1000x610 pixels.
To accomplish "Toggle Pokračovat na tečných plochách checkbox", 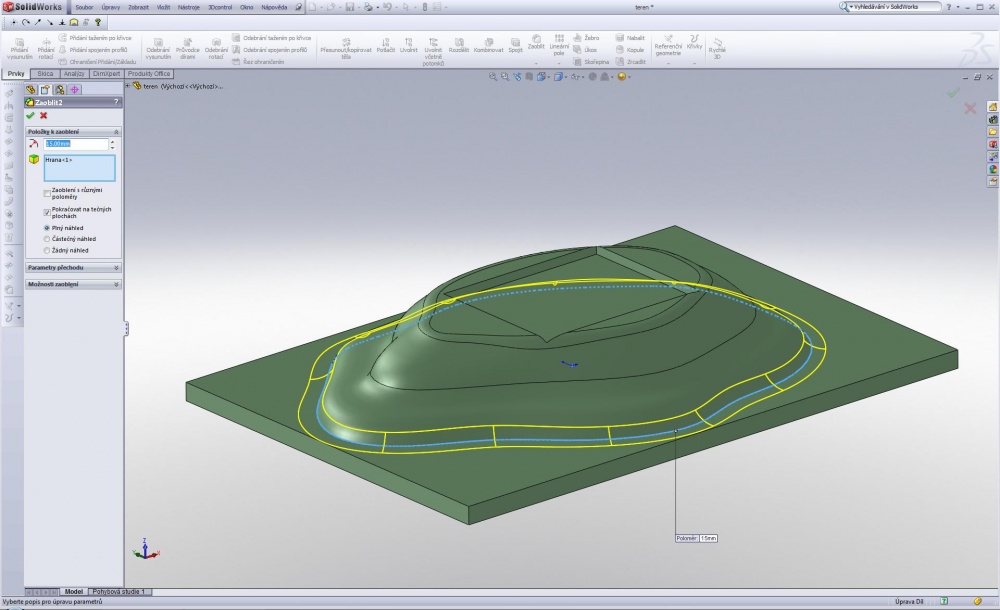I will pyautogui.click(x=47, y=212).
